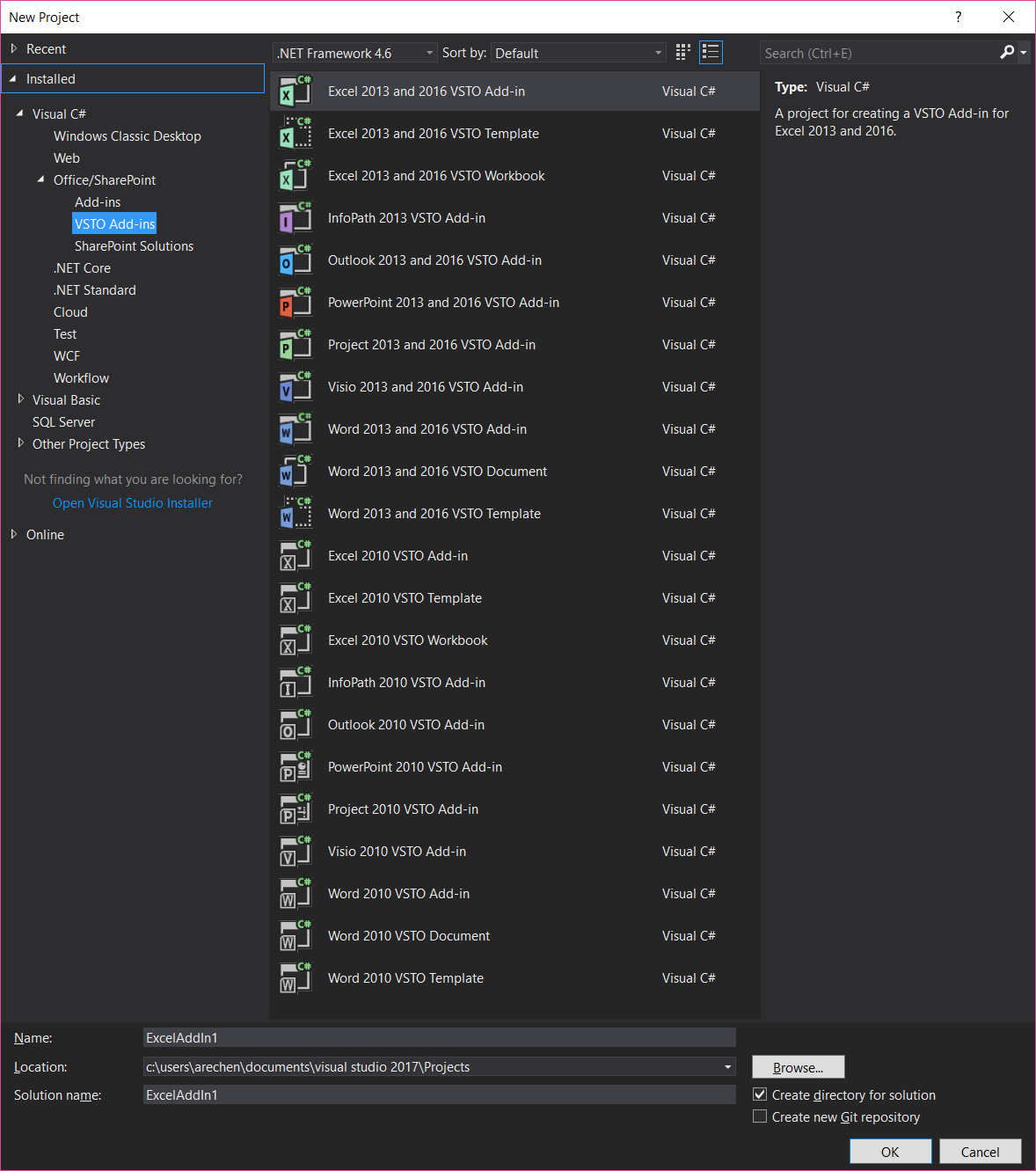
Task: Click the Browse... button
Action: [x=798, y=1067]
